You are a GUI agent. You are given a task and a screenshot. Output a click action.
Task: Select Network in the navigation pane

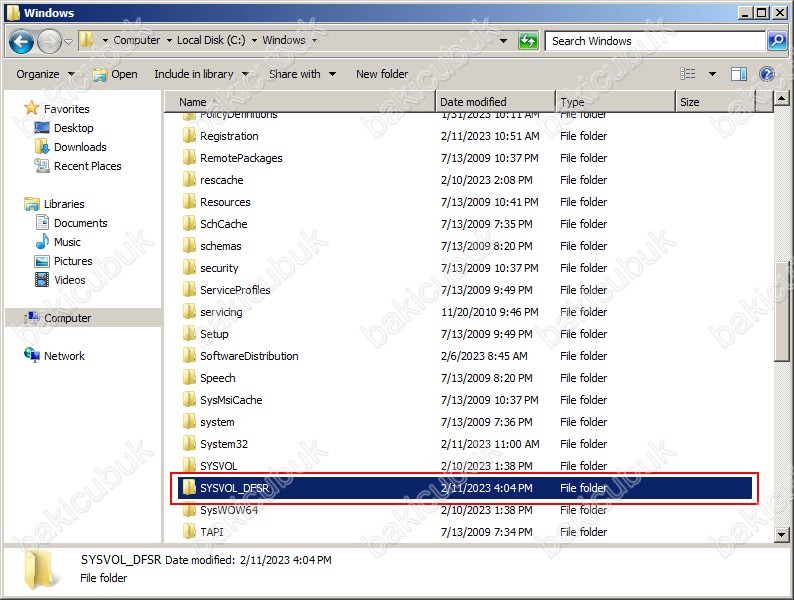click(64, 356)
